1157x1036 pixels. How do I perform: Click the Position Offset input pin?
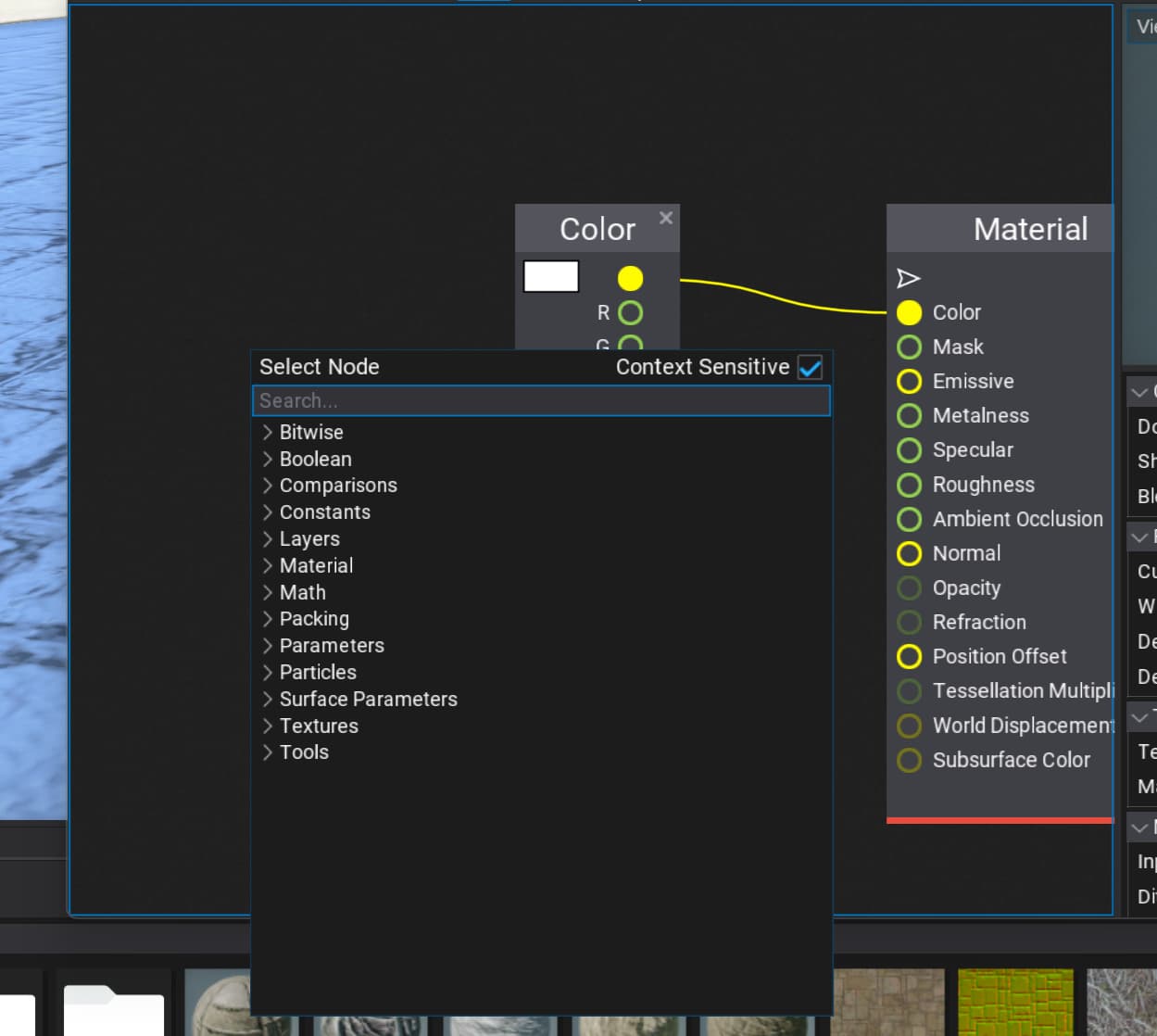pyautogui.click(x=909, y=657)
